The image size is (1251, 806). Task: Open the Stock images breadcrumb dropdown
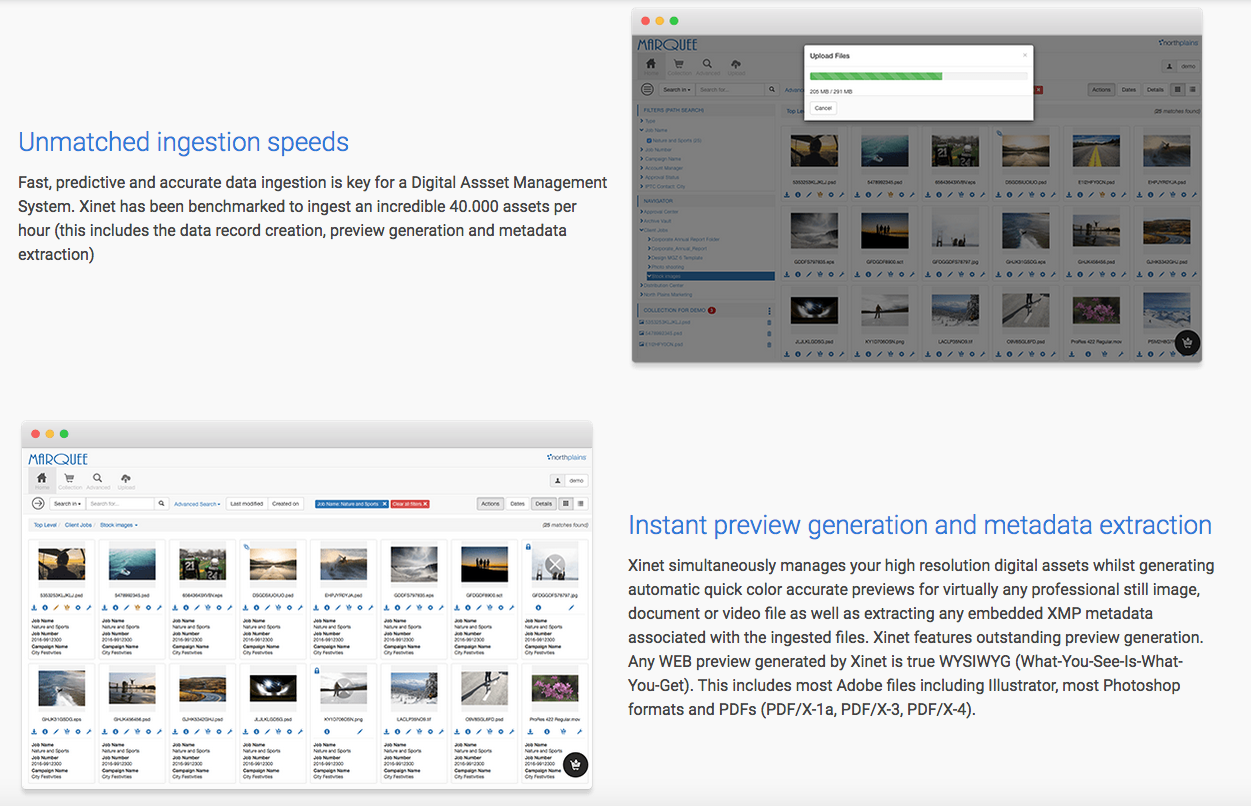(x=119, y=525)
